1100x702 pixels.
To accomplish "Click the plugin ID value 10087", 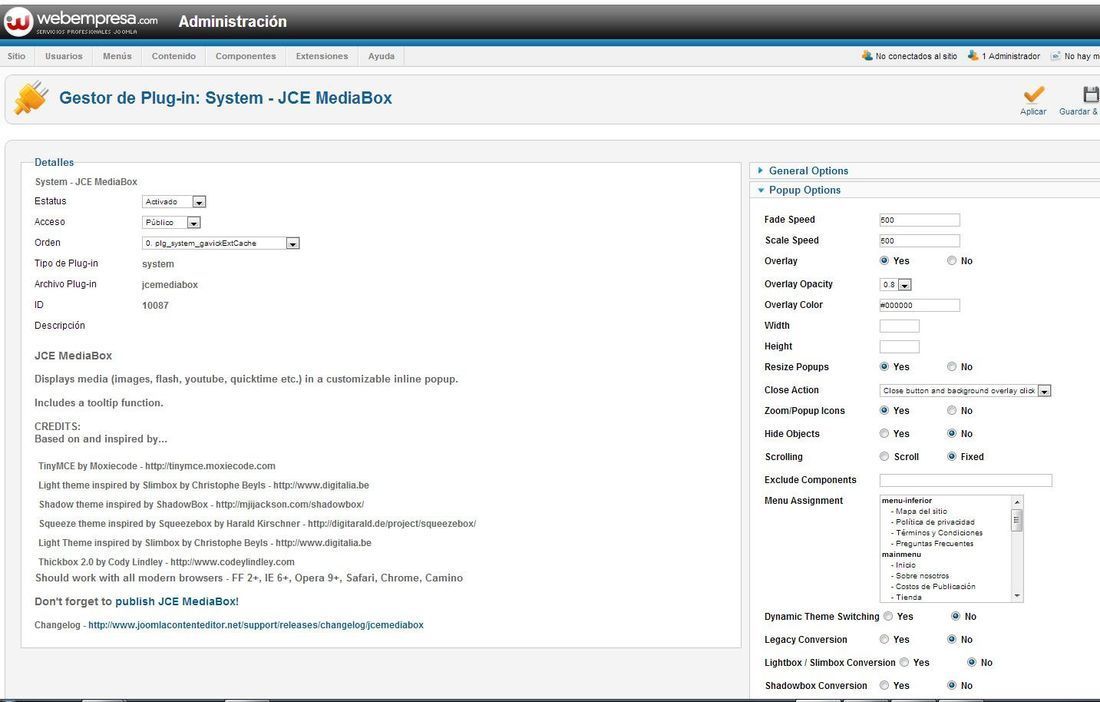I will point(155,305).
